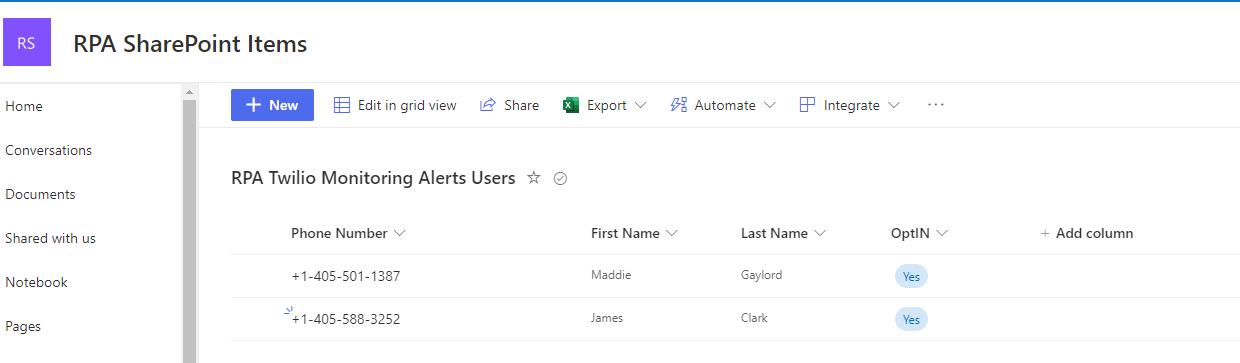Add a new column with Add column
Image resolution: width=1240 pixels, height=363 pixels.
point(1087,233)
